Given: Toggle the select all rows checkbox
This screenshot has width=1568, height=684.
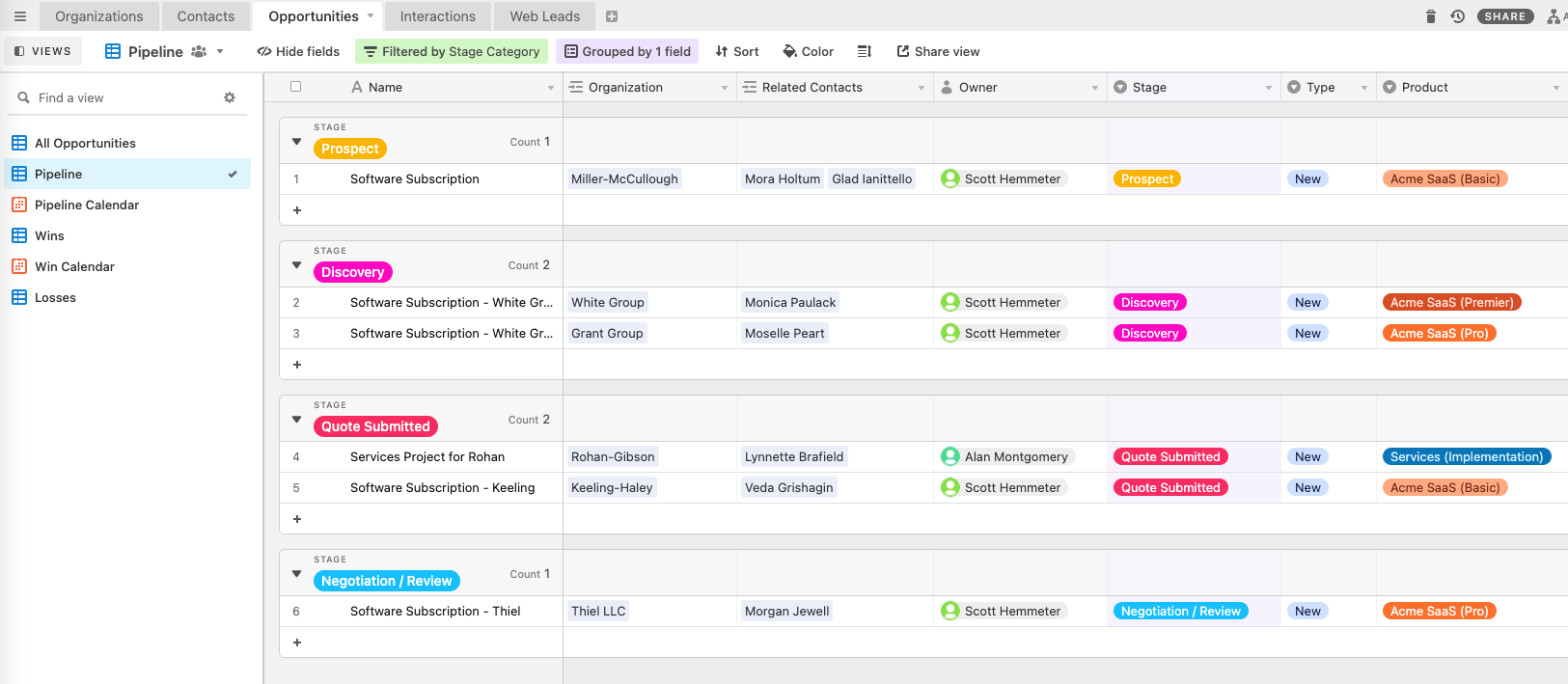Looking at the screenshot, I should [x=296, y=87].
